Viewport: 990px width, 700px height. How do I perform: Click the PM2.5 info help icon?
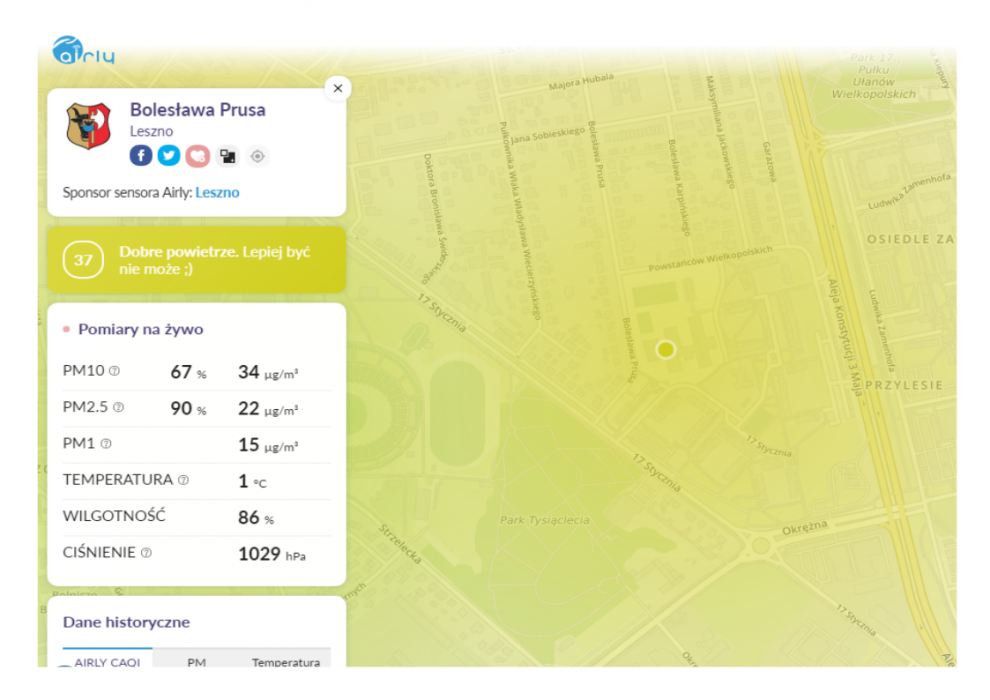click(118, 408)
